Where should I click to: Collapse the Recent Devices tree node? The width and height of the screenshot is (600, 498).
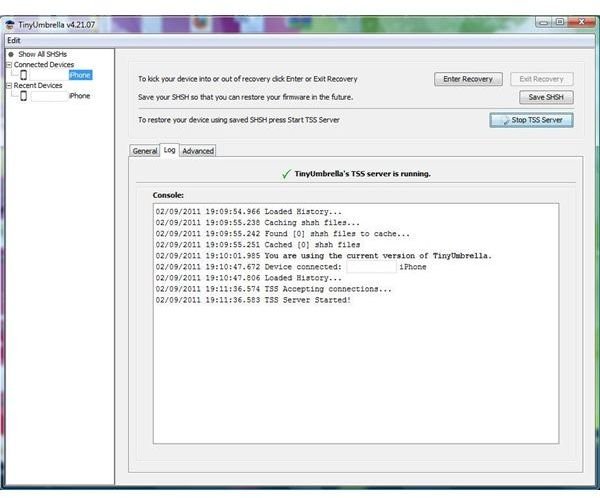pyautogui.click(x=9, y=85)
